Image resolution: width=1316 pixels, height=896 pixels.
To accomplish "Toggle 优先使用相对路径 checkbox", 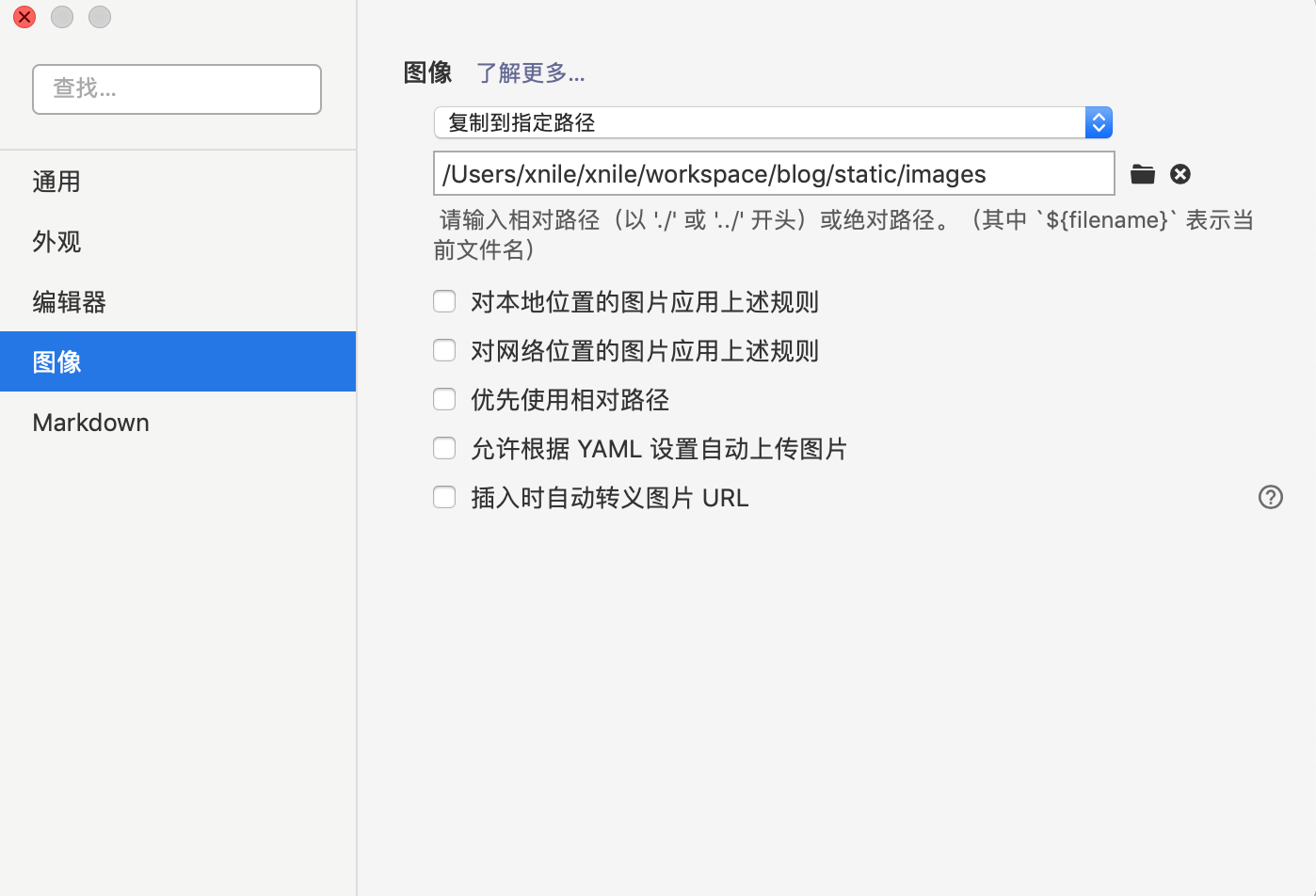I will click(444, 399).
